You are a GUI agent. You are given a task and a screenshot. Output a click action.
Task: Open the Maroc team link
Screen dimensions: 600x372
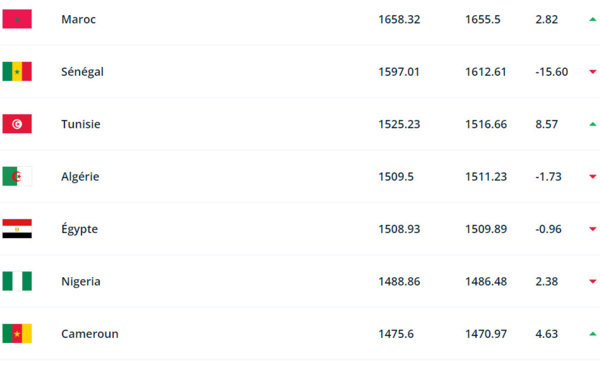[x=78, y=19]
